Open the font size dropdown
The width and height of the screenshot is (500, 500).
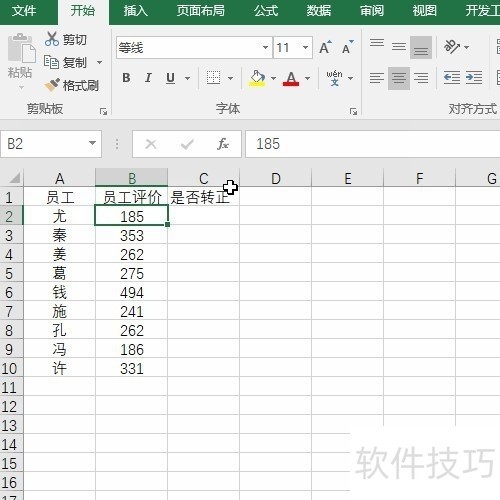click(x=305, y=47)
